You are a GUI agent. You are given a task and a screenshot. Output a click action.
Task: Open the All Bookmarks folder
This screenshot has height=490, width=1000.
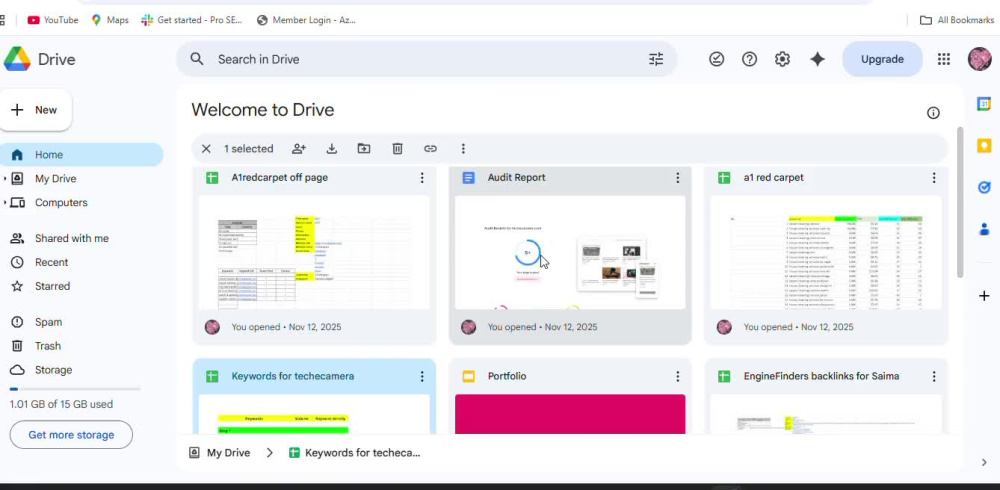[957, 20]
